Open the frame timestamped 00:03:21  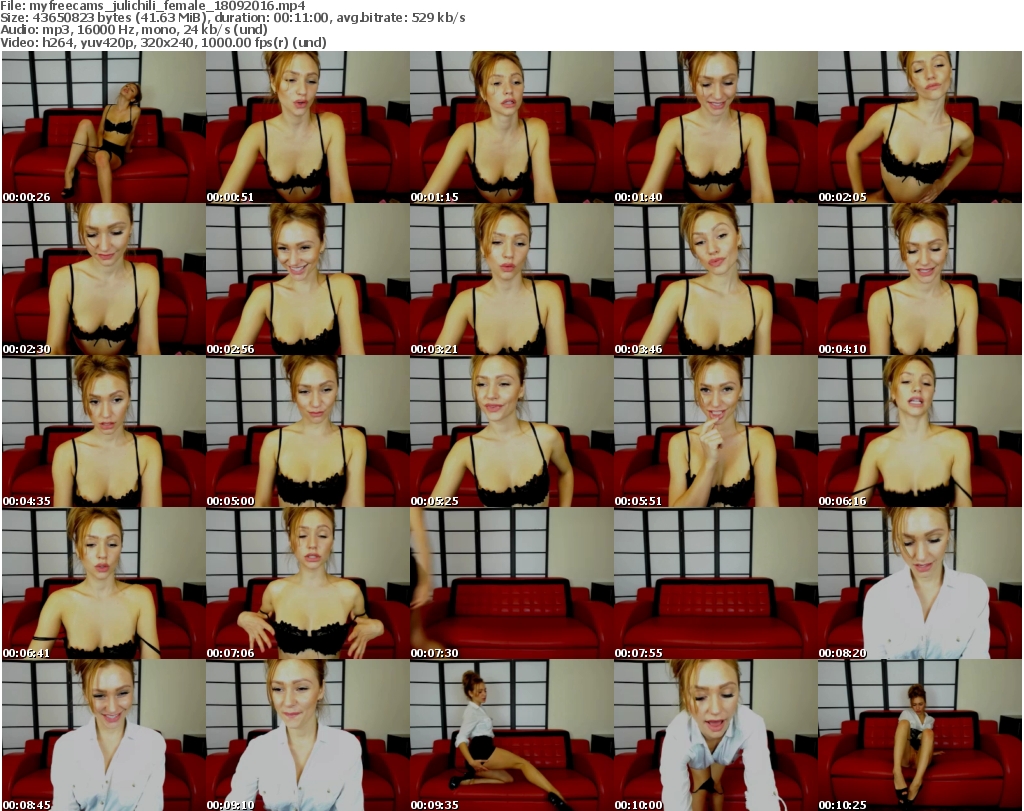click(511, 280)
